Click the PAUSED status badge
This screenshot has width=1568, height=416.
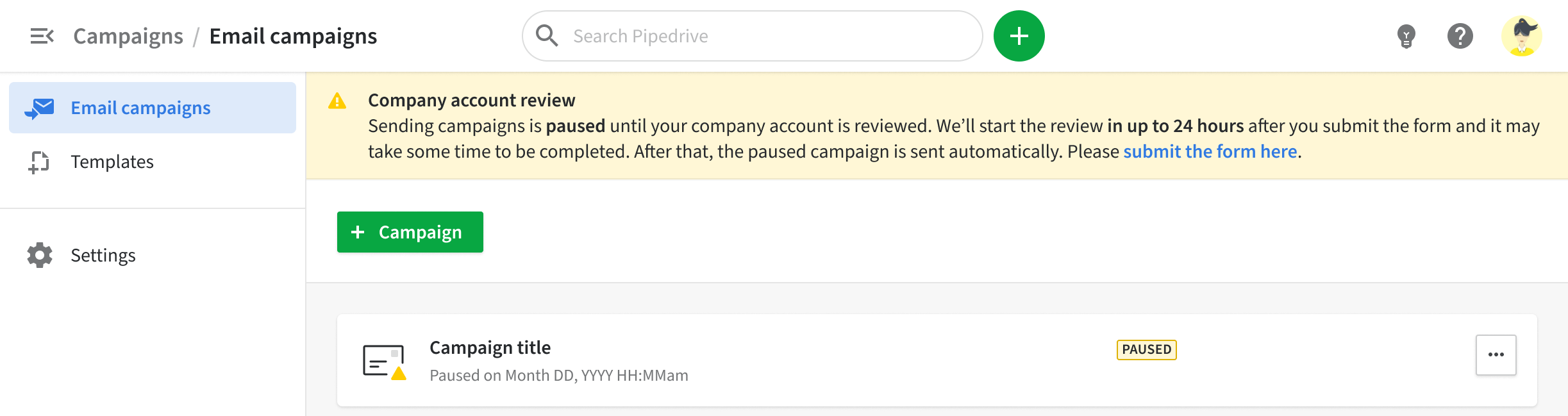tap(1146, 350)
